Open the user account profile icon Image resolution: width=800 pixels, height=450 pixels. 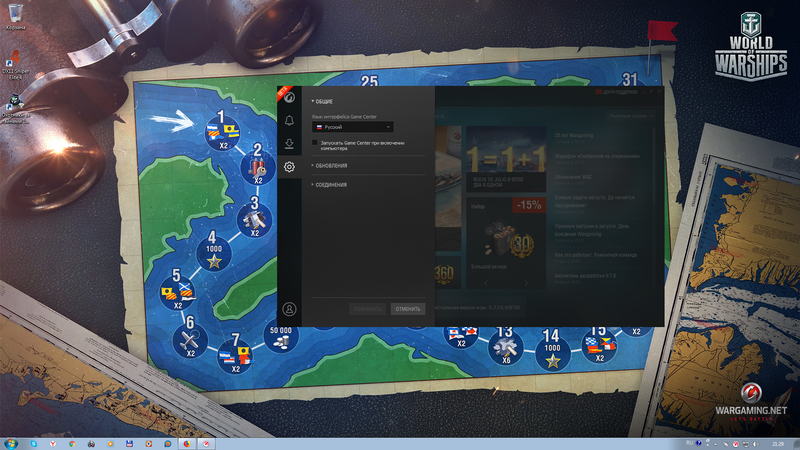click(x=289, y=309)
